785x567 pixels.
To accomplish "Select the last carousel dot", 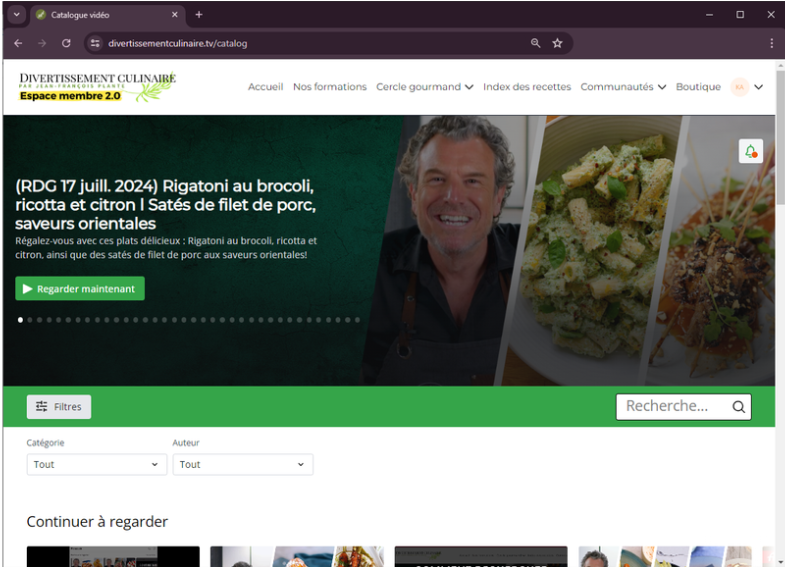I will (357, 320).
